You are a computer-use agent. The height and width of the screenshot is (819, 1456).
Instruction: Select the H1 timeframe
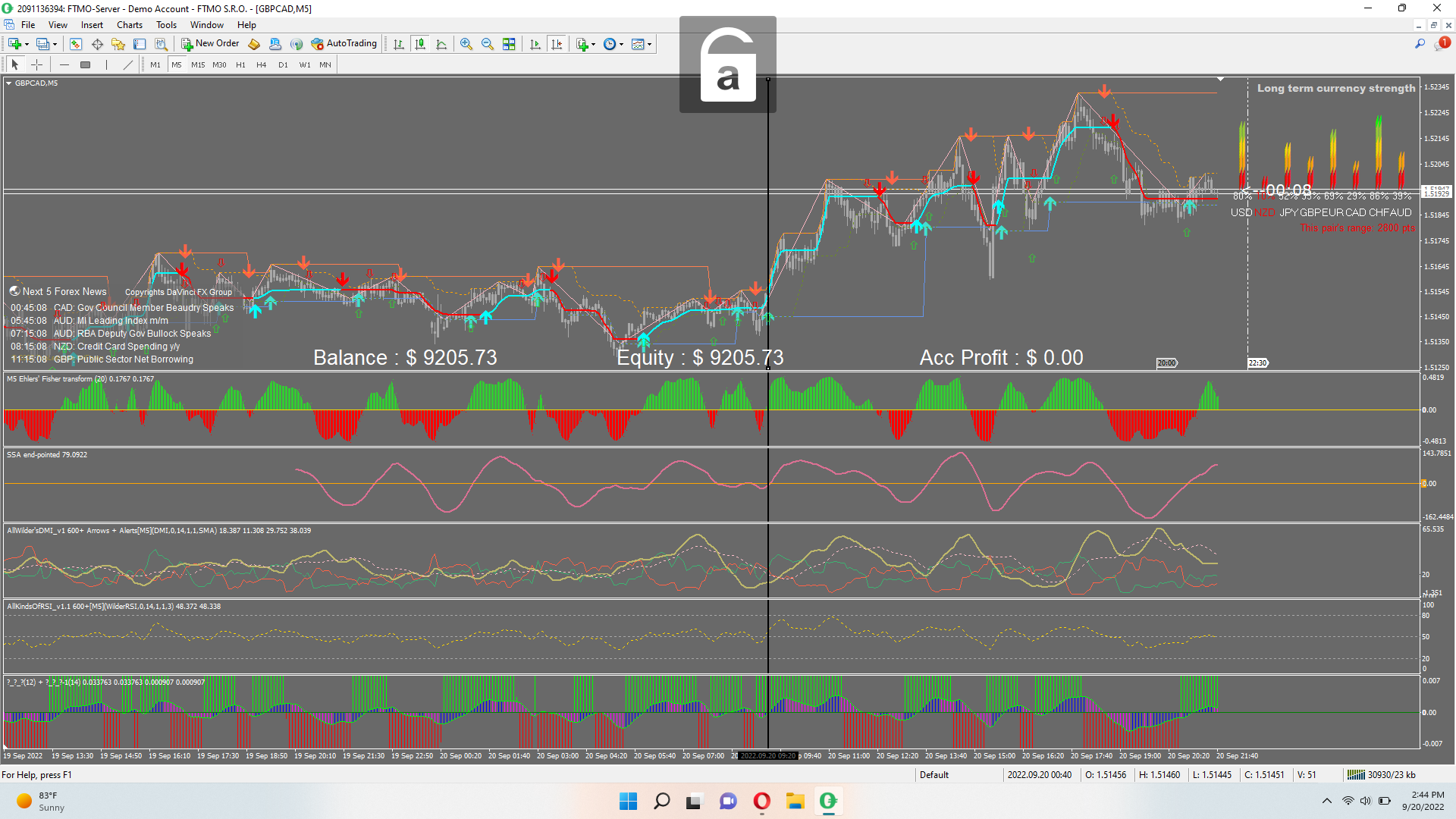coord(240,65)
